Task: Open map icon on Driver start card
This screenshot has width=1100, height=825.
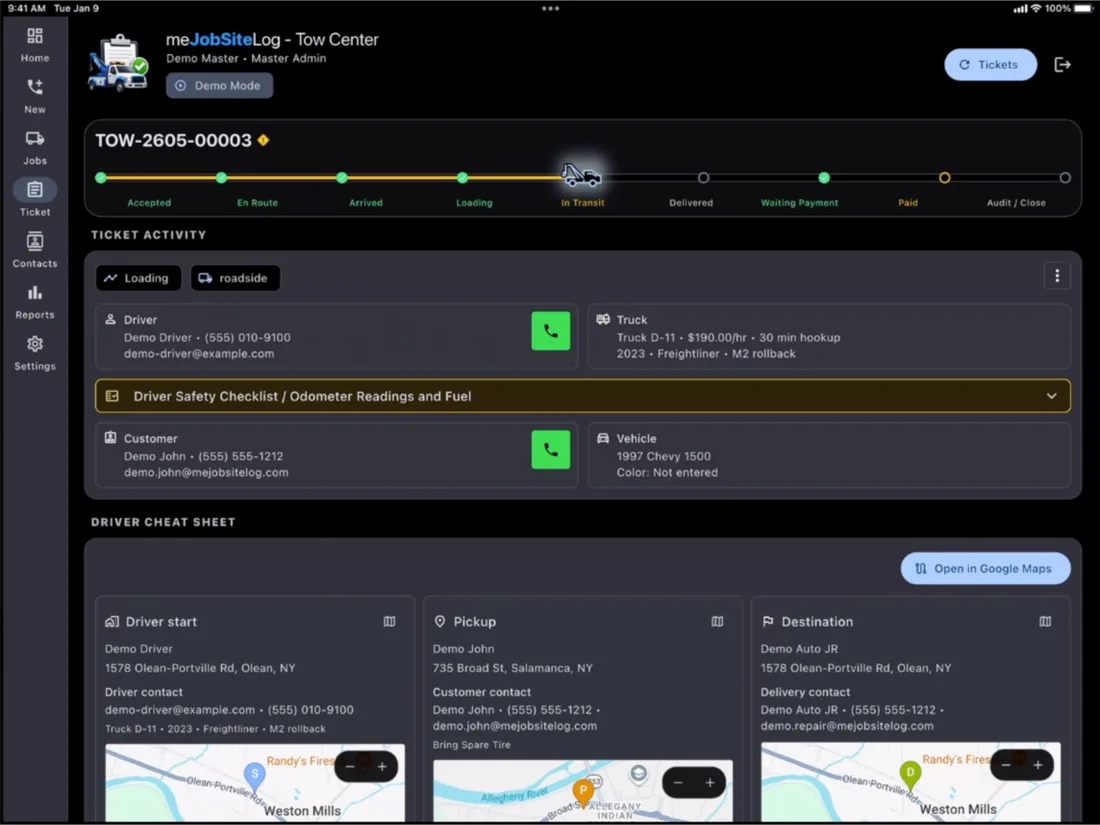Action: pos(389,622)
